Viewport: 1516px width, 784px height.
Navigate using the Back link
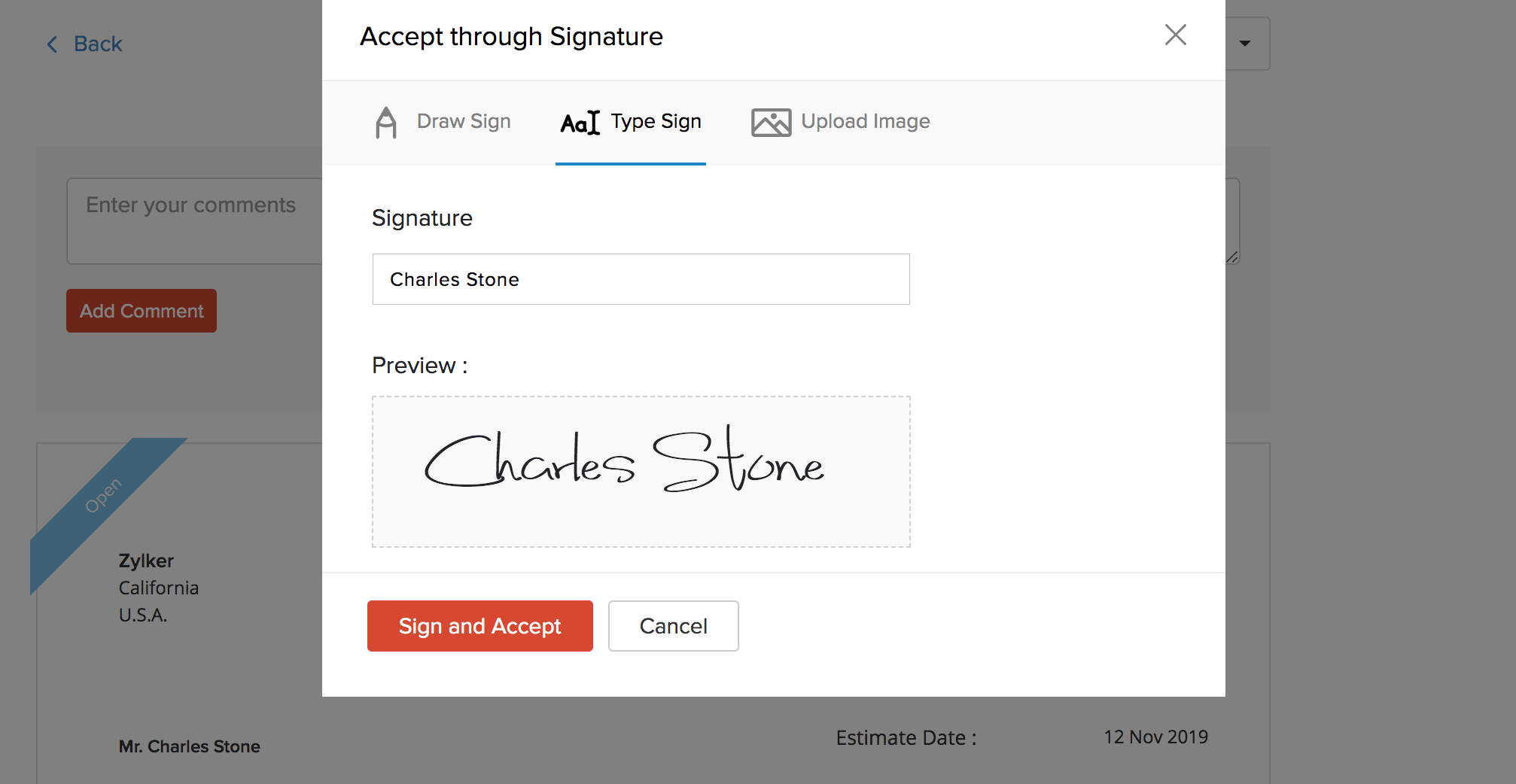(x=96, y=44)
